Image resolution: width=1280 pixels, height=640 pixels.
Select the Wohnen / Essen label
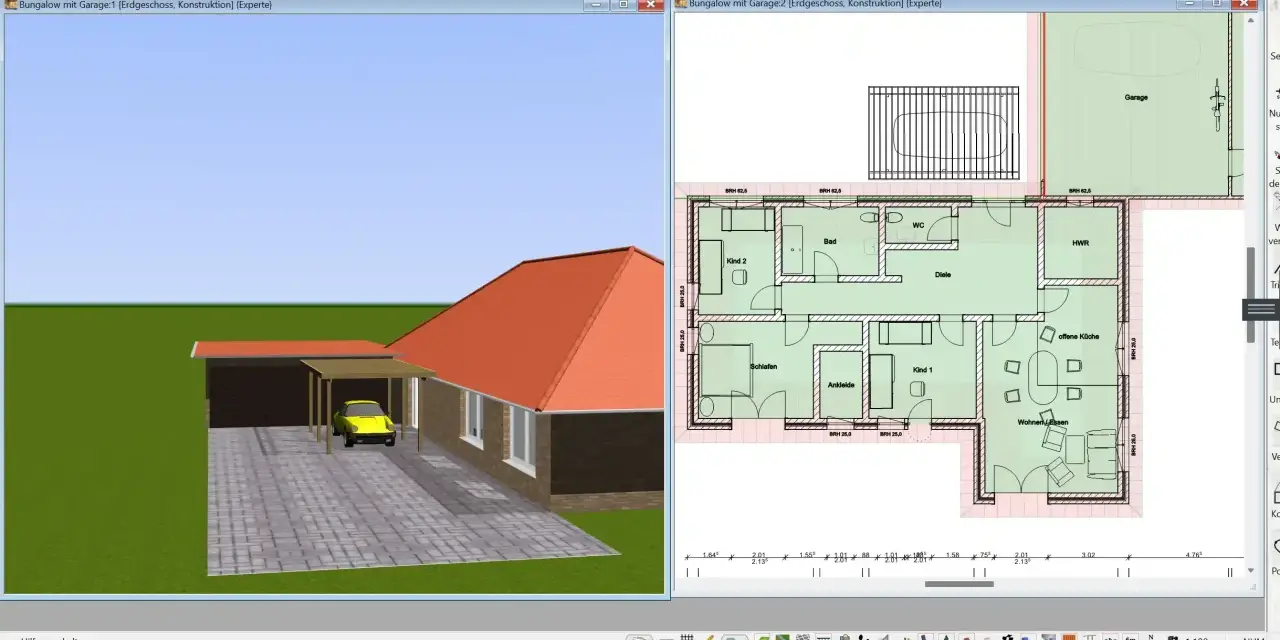pos(1043,422)
